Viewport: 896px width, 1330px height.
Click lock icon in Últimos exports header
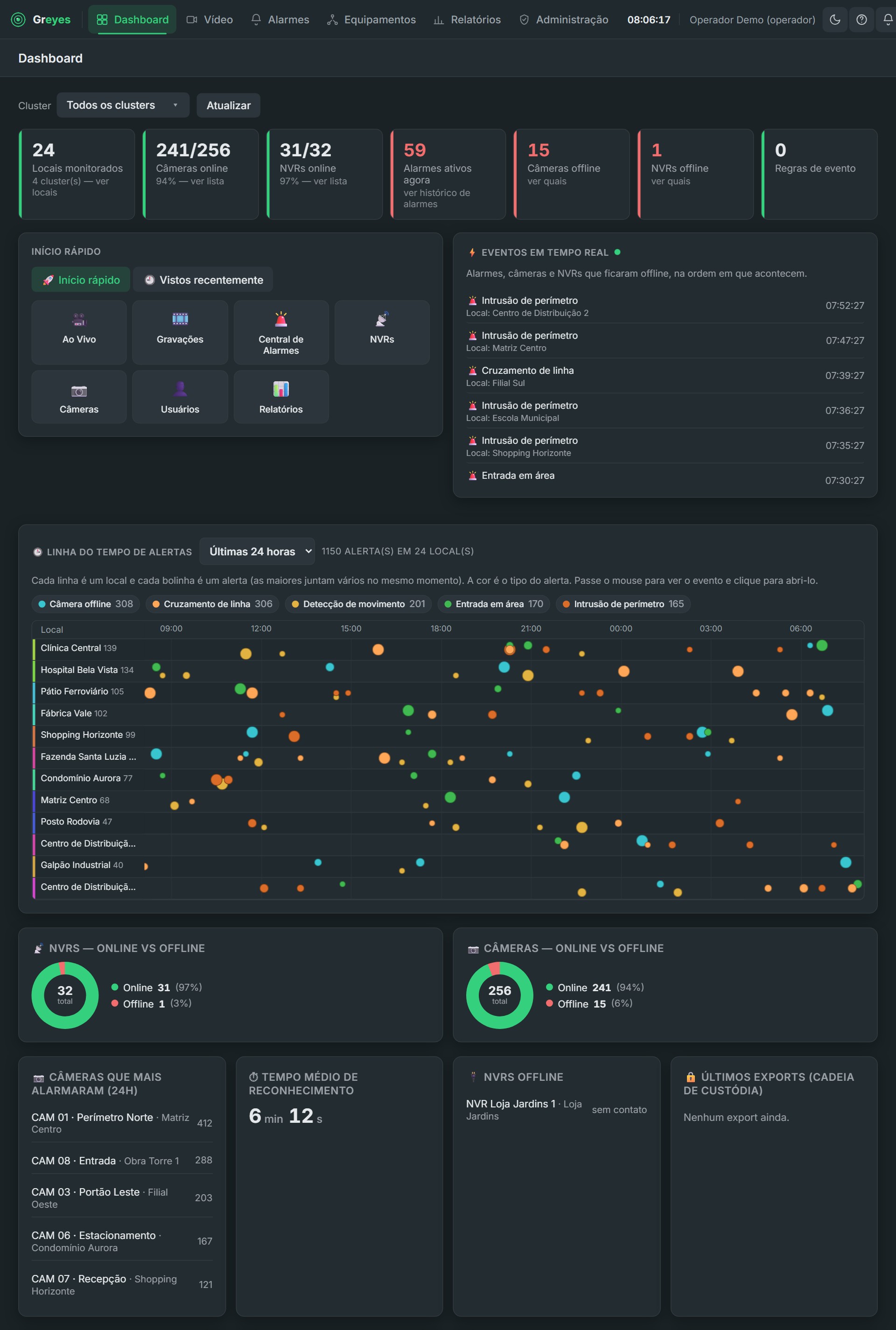pyautogui.click(x=690, y=1077)
